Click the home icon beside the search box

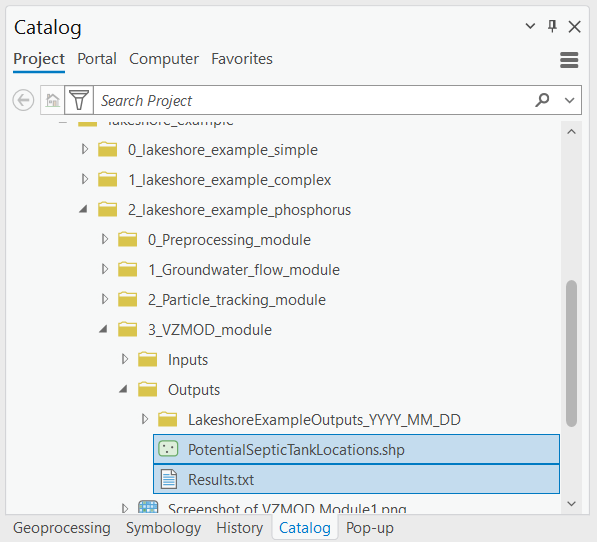[53, 100]
